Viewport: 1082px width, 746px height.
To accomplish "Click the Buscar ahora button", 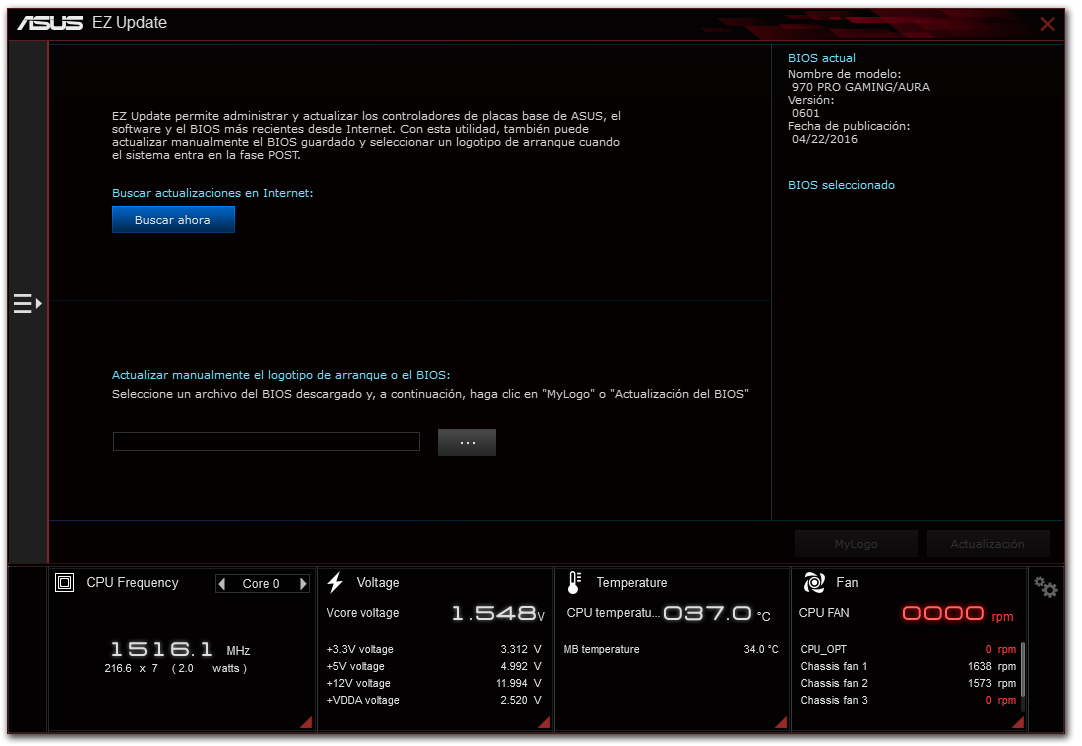I will (x=173, y=220).
